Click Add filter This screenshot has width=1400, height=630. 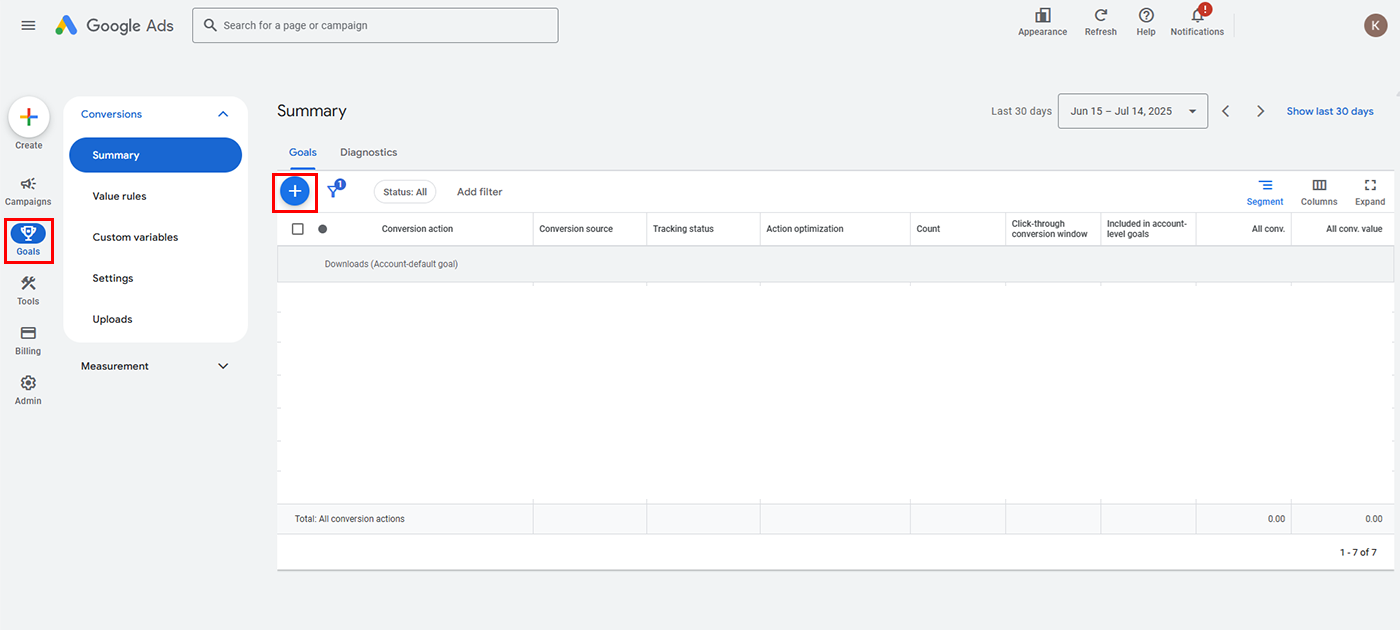click(480, 191)
